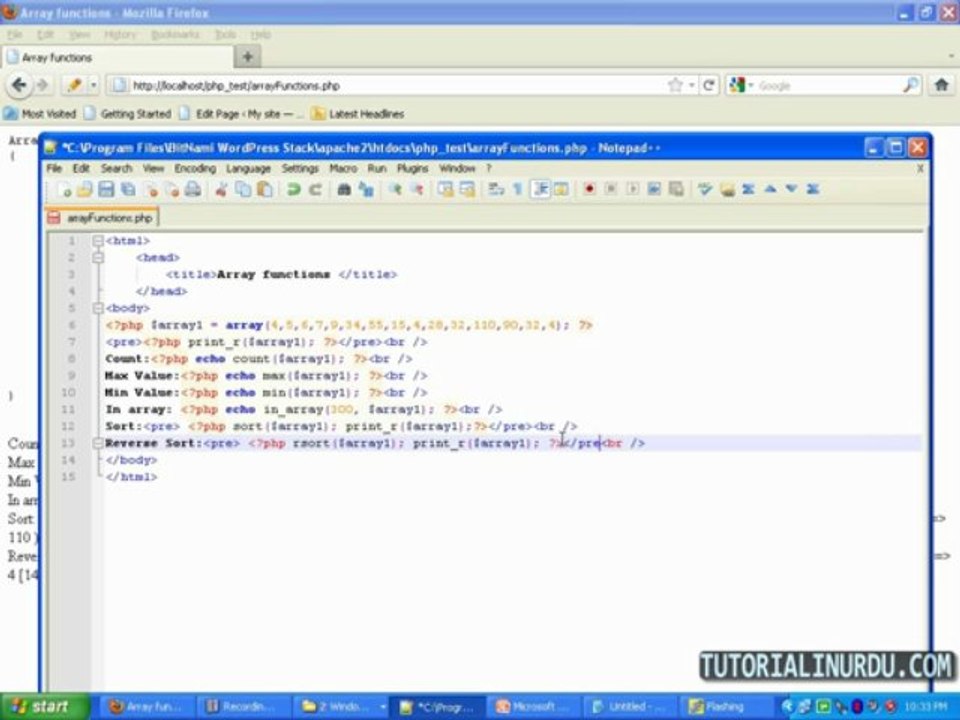The height and width of the screenshot is (720, 960).
Task: Zoom out using the Notepad++ toolbar
Action: point(416,190)
